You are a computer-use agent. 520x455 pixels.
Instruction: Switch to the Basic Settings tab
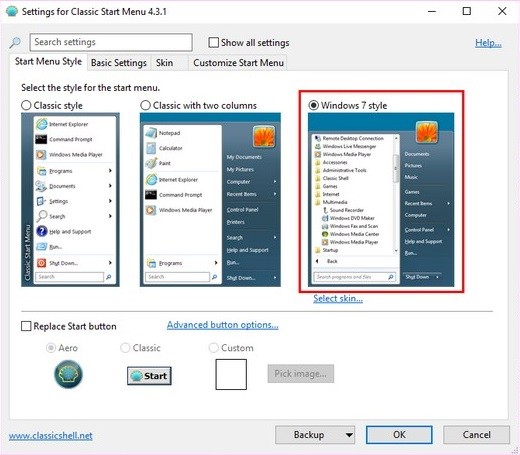(x=119, y=63)
